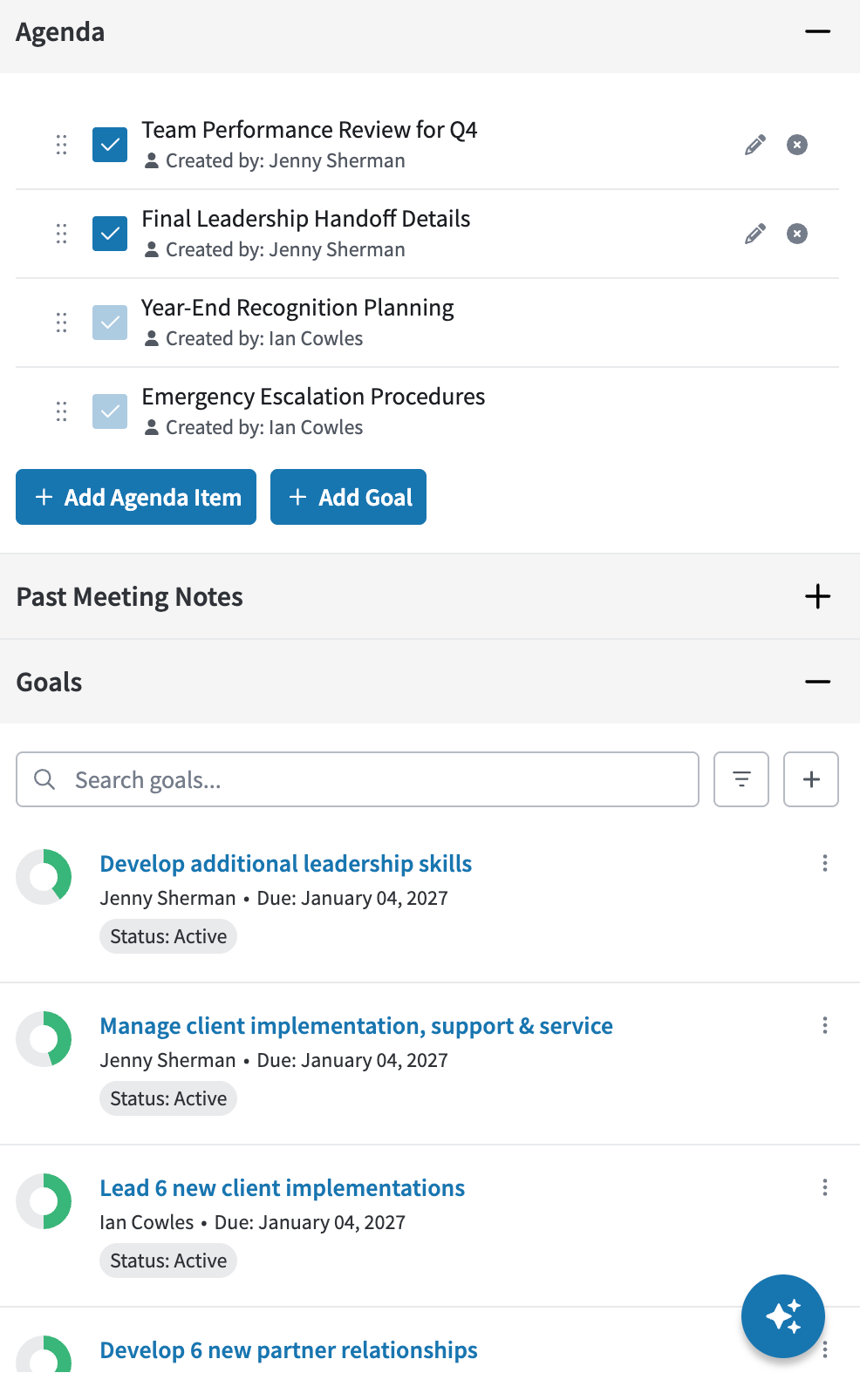This screenshot has width=860, height=1400.
Task: Open Develop 6 new partner relationships goal
Action: 289,1350
